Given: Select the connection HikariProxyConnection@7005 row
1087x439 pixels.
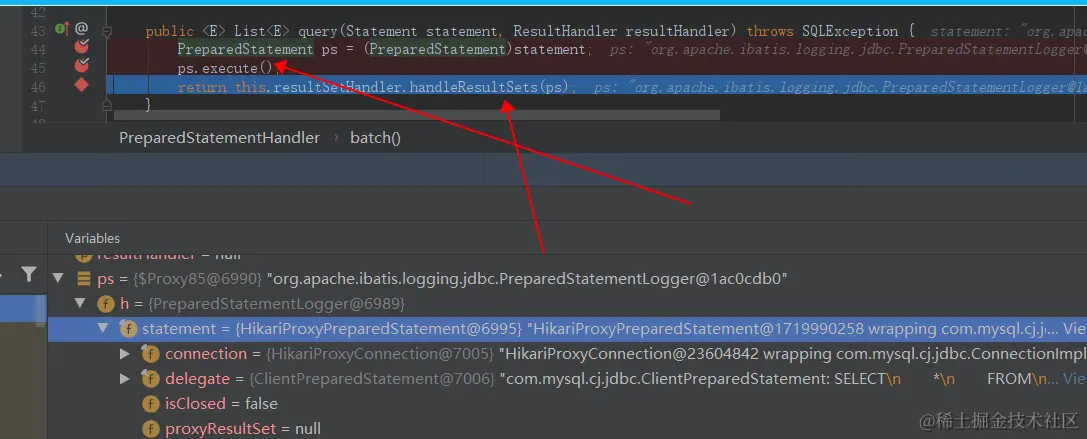Looking at the screenshot, I should 567,354.
